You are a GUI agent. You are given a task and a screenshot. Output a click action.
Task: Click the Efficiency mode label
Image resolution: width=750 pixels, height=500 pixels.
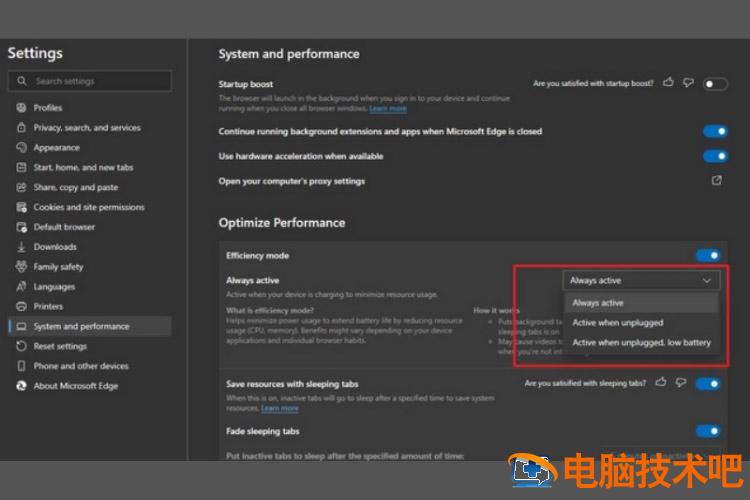click(257, 256)
